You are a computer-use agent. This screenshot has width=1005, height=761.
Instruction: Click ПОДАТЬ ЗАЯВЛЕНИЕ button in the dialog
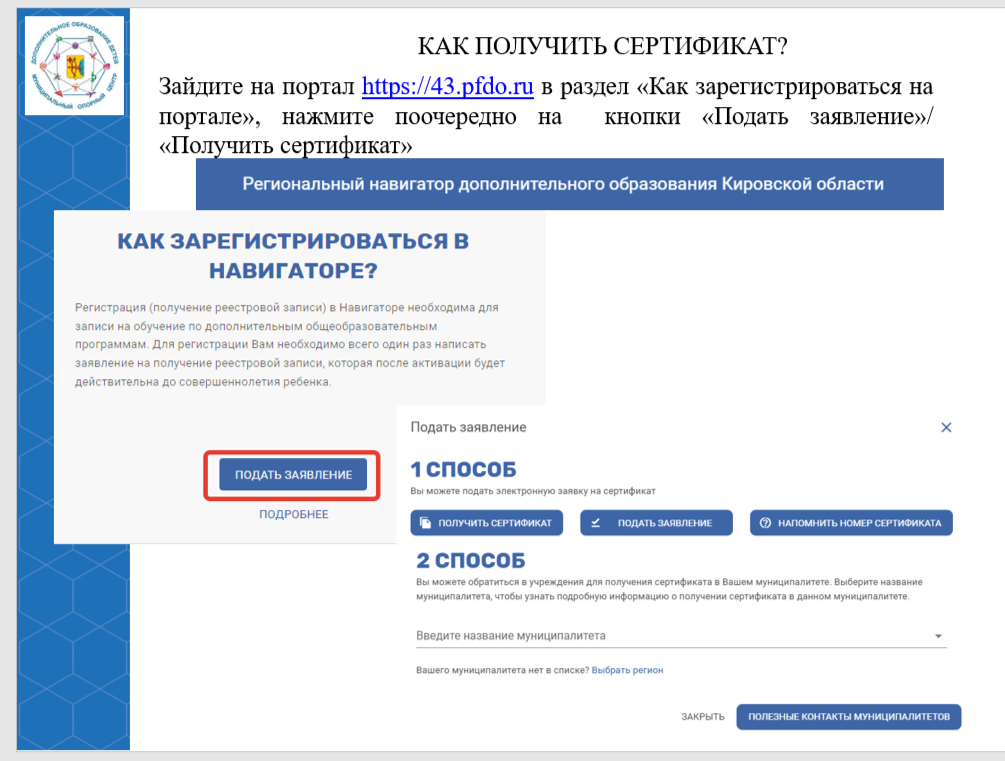(x=656, y=523)
